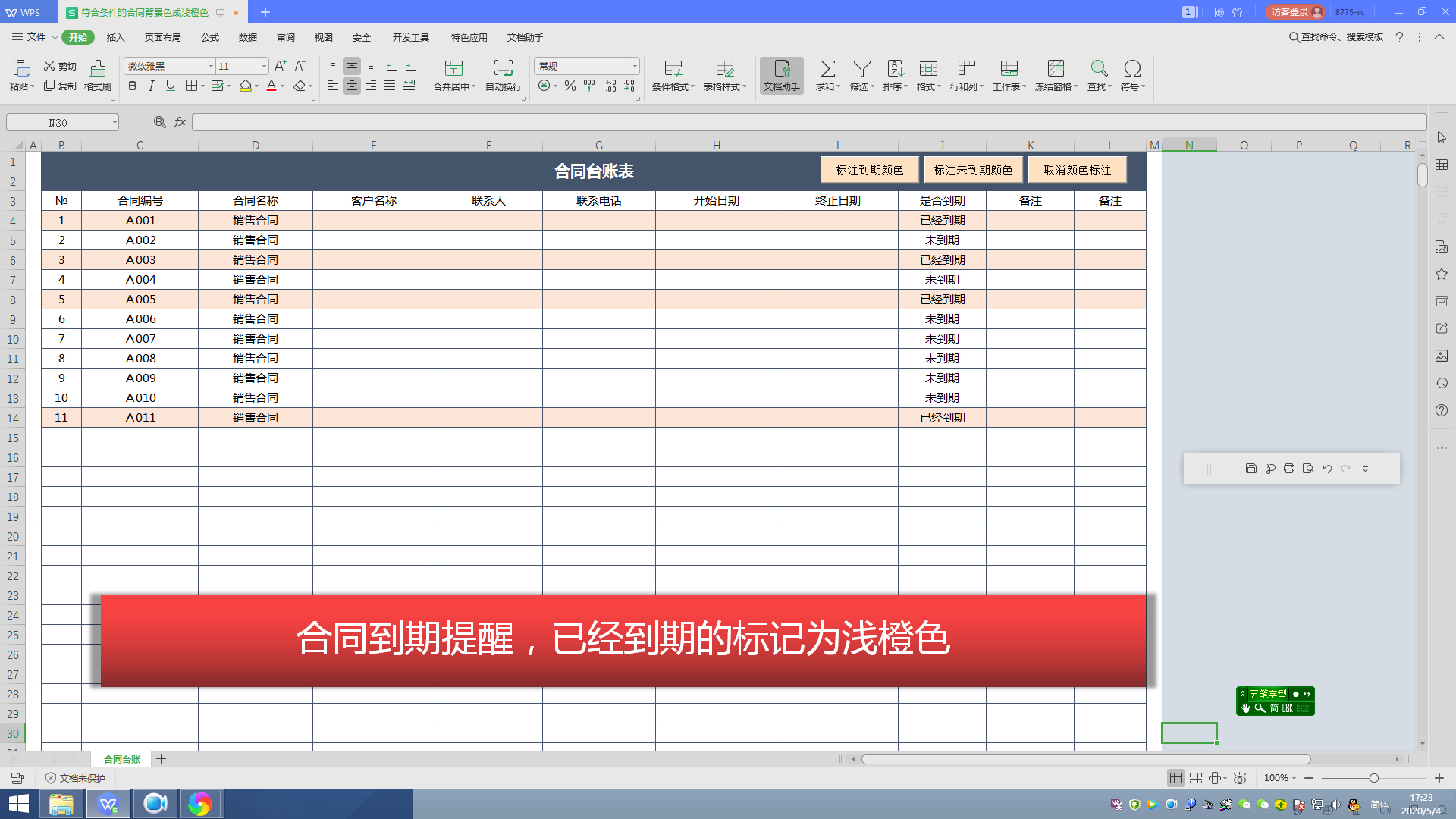The height and width of the screenshot is (819, 1456).
Task: Open the 工作表 worksheet tool
Action: [1009, 76]
